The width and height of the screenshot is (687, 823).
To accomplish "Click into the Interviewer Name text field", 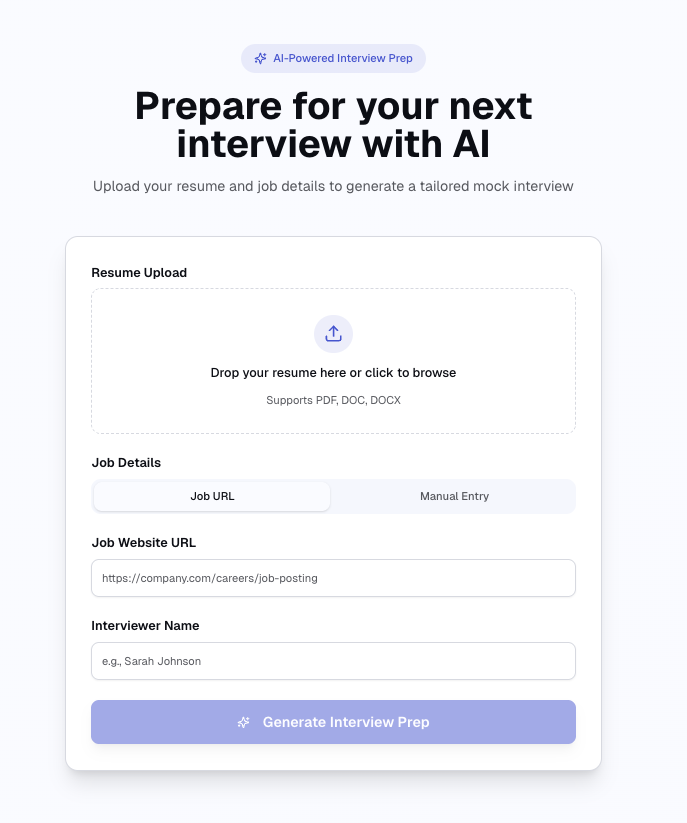I will [x=333, y=661].
